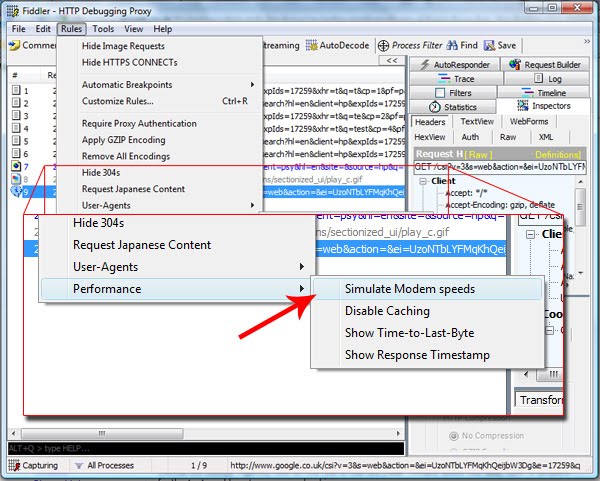Open the Performance submenu
Image resolution: width=600 pixels, height=481 pixels.
(x=176, y=289)
